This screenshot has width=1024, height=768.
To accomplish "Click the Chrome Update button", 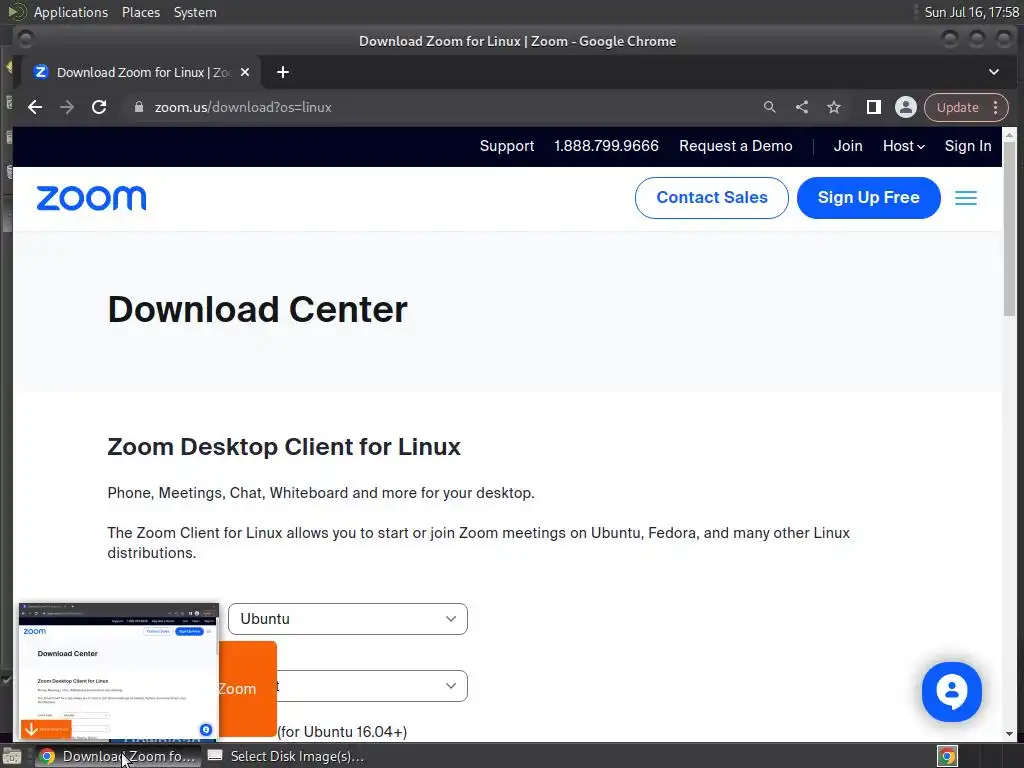I will coord(957,107).
